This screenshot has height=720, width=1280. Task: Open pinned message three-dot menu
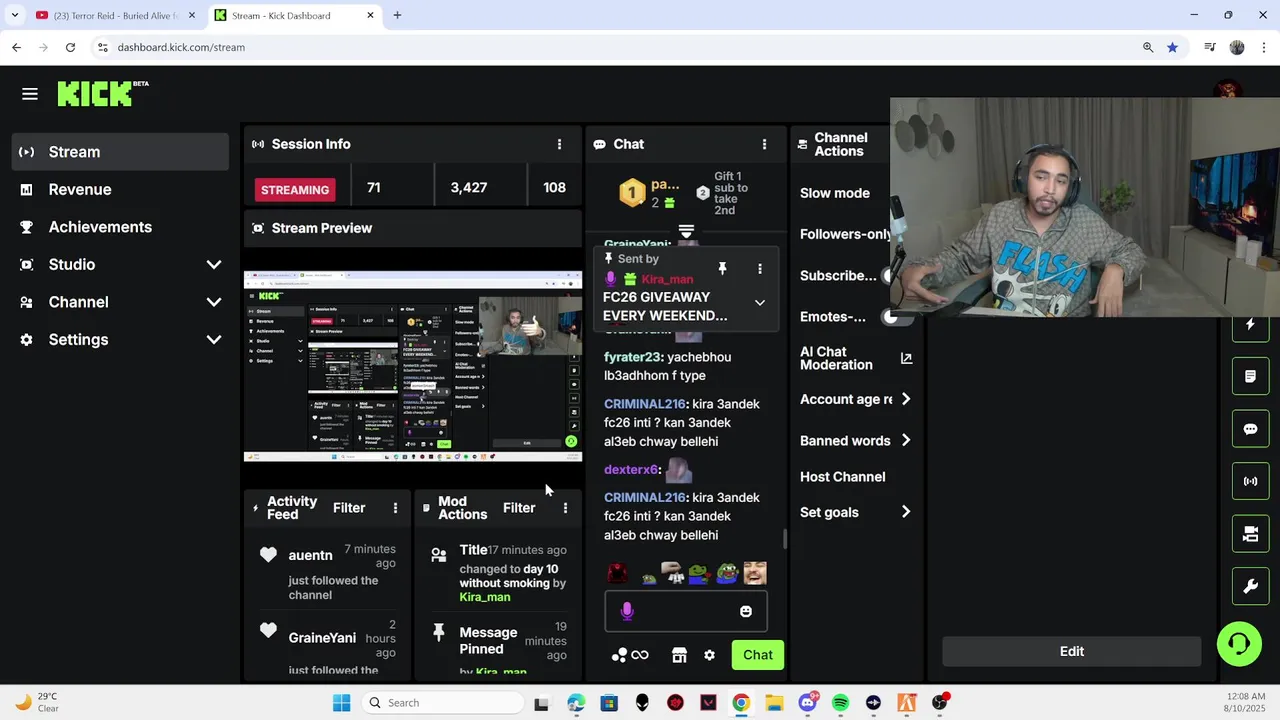759,268
